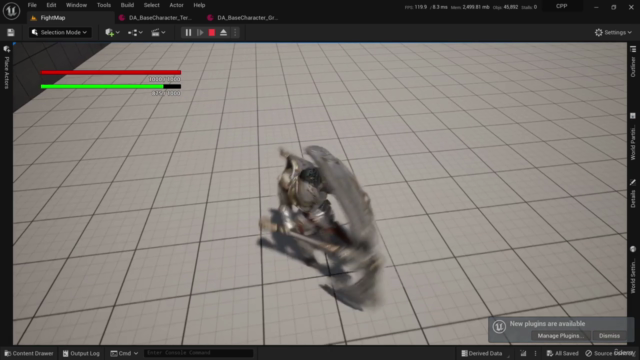Click the red health bar
This screenshot has height=360, width=640.
pyautogui.click(x=111, y=72)
